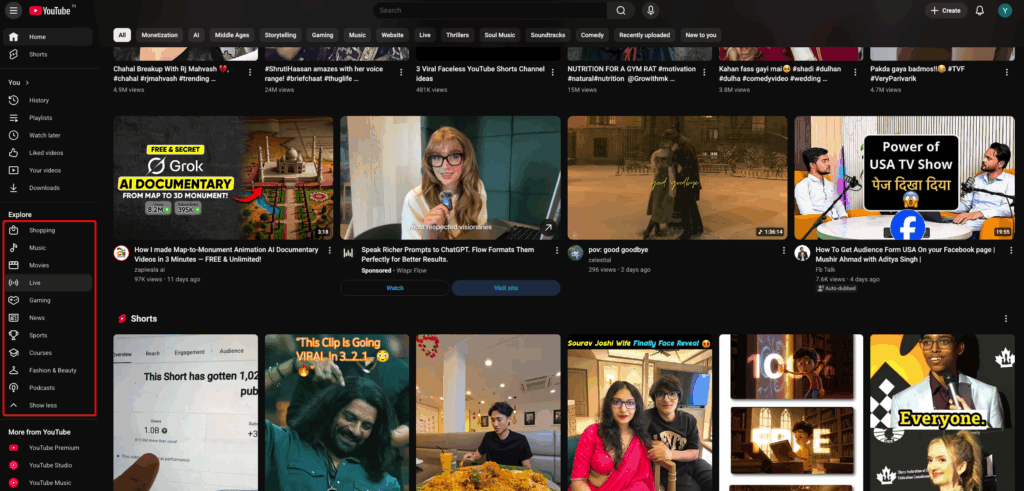The image size is (1024, 491).
Task: Start voice search with the microphone
Action: coord(650,10)
